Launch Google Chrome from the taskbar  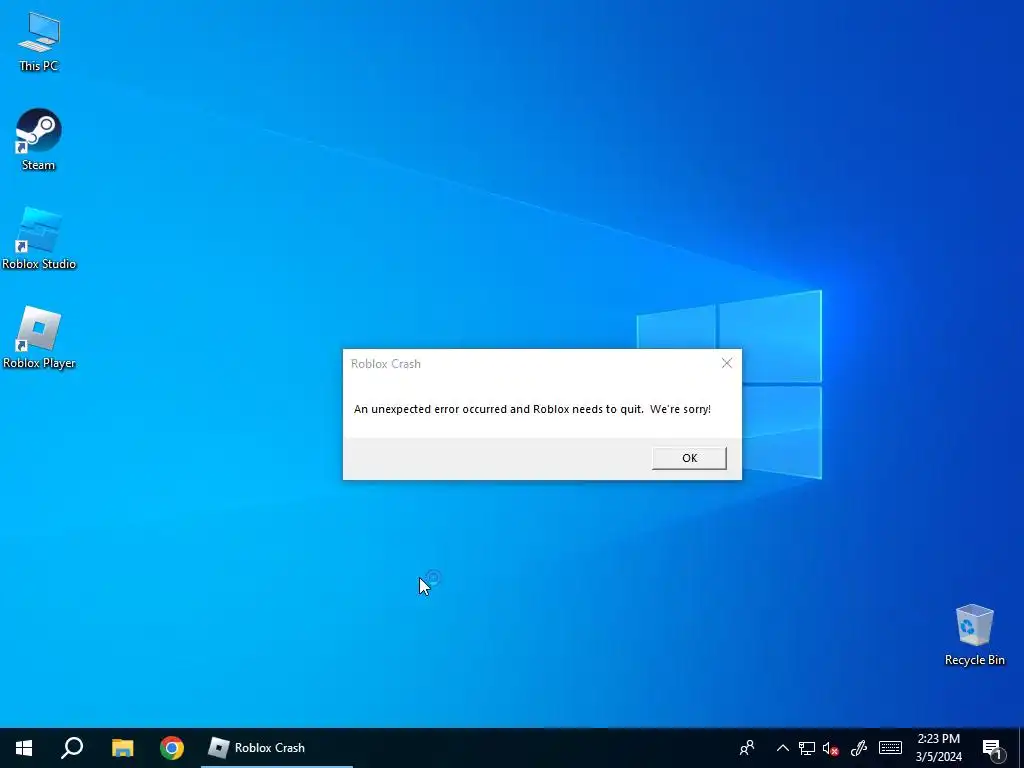point(172,748)
